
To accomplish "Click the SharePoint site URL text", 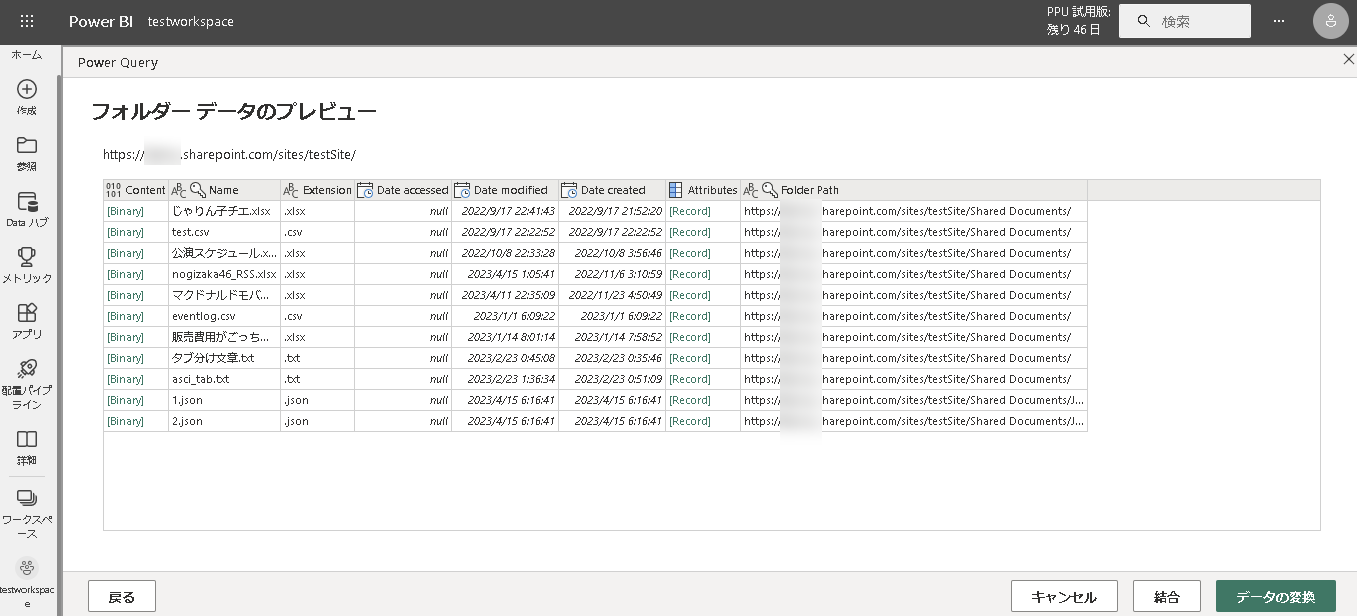I will (x=229, y=155).
